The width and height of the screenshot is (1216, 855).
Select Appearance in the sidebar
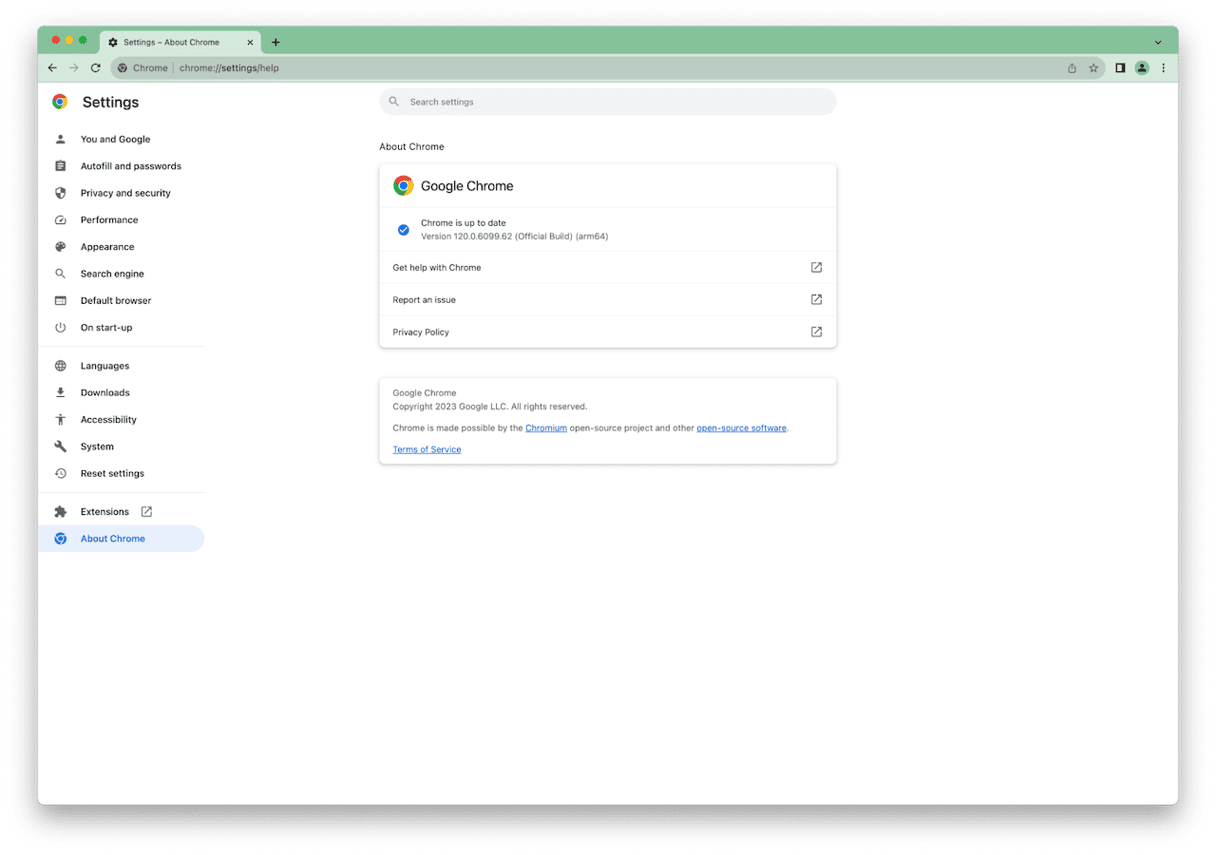pos(107,247)
